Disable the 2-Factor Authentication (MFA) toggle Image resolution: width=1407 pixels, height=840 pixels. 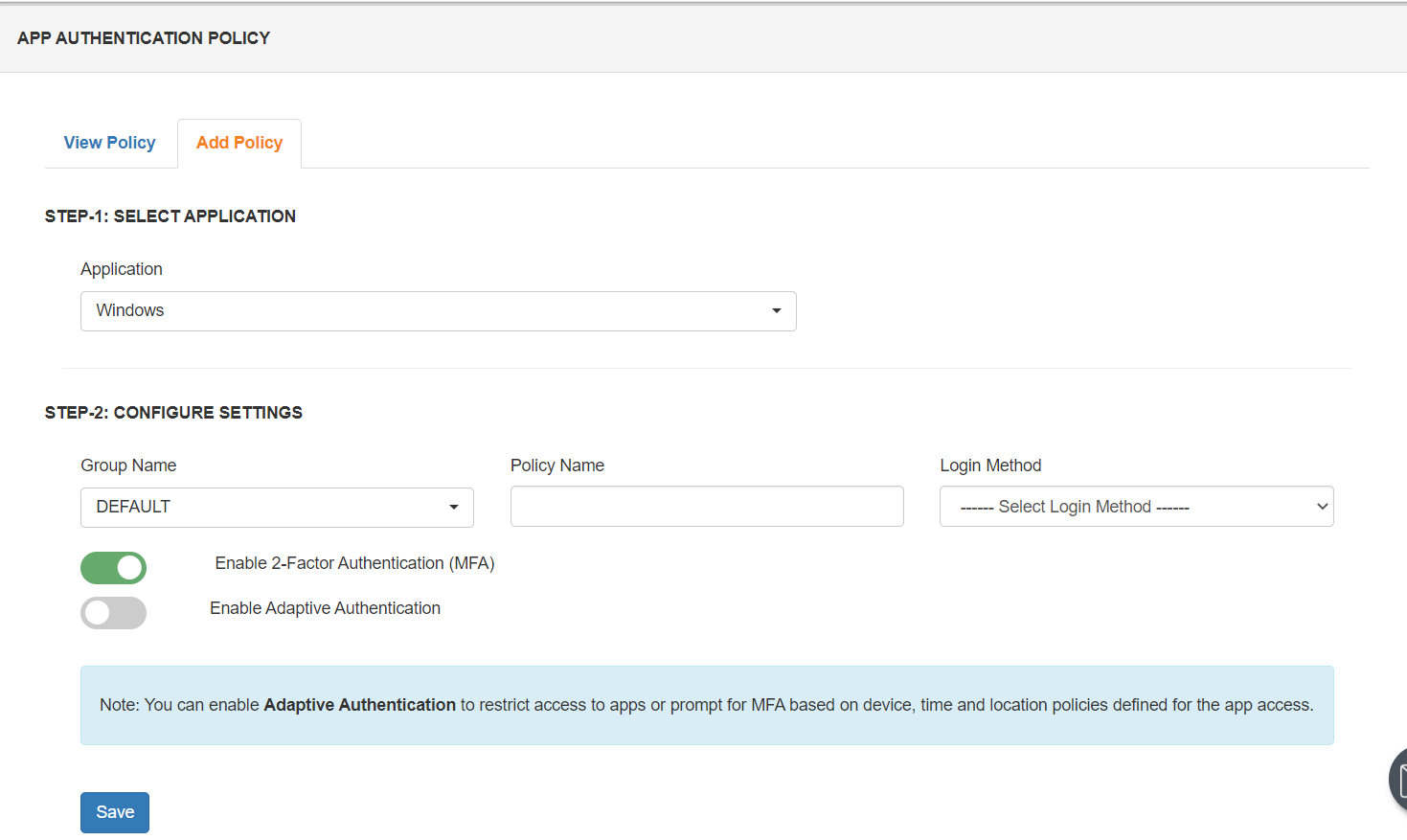113,568
